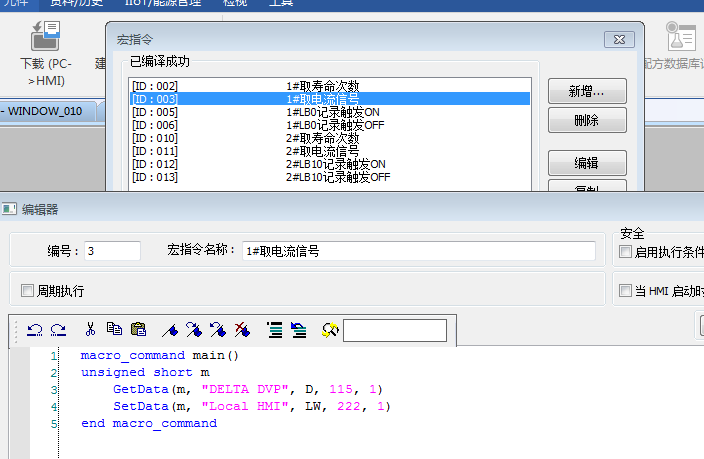Enable the 周期执行 checkbox

point(28,291)
